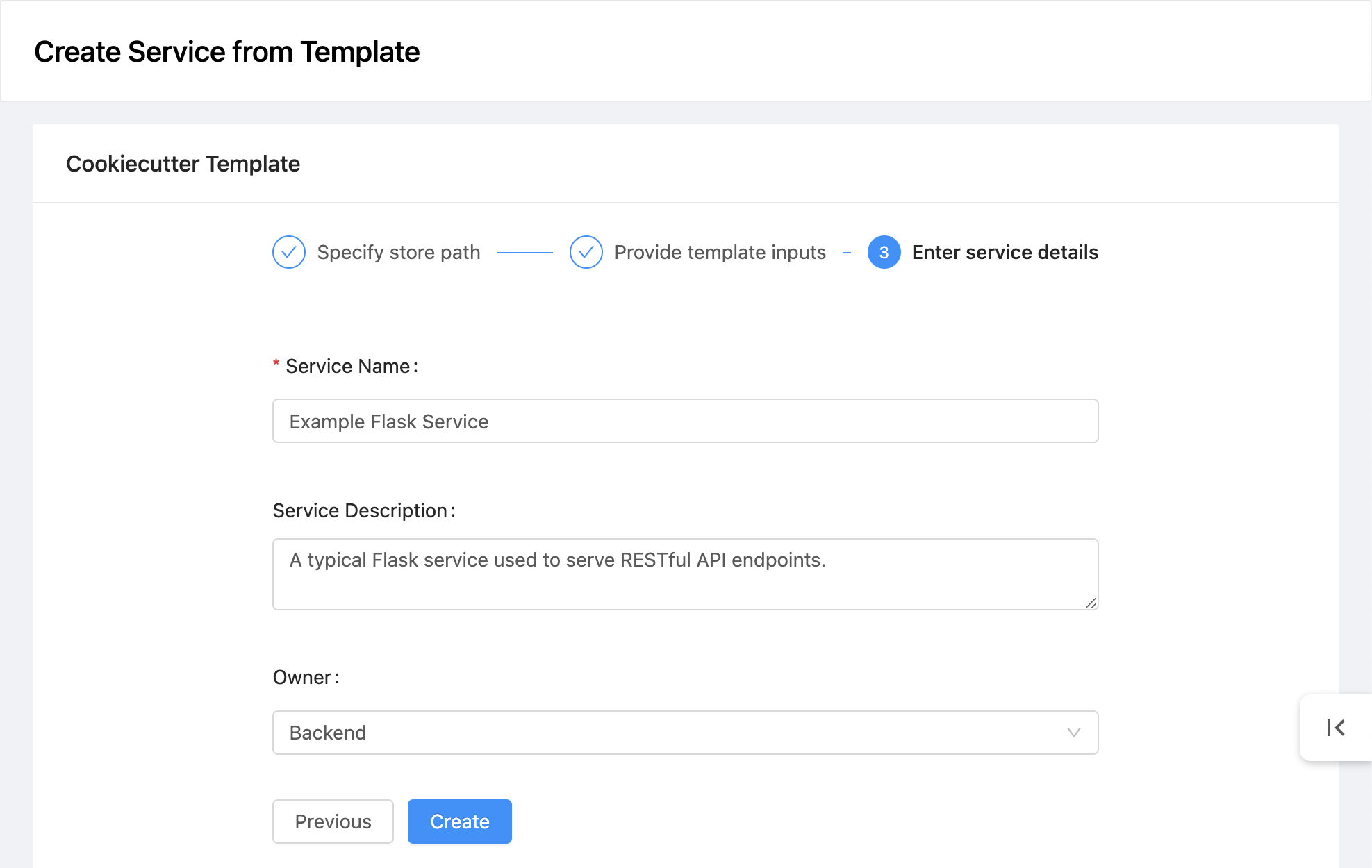Click the Owner dropdown chevron arrow

coord(1075,732)
